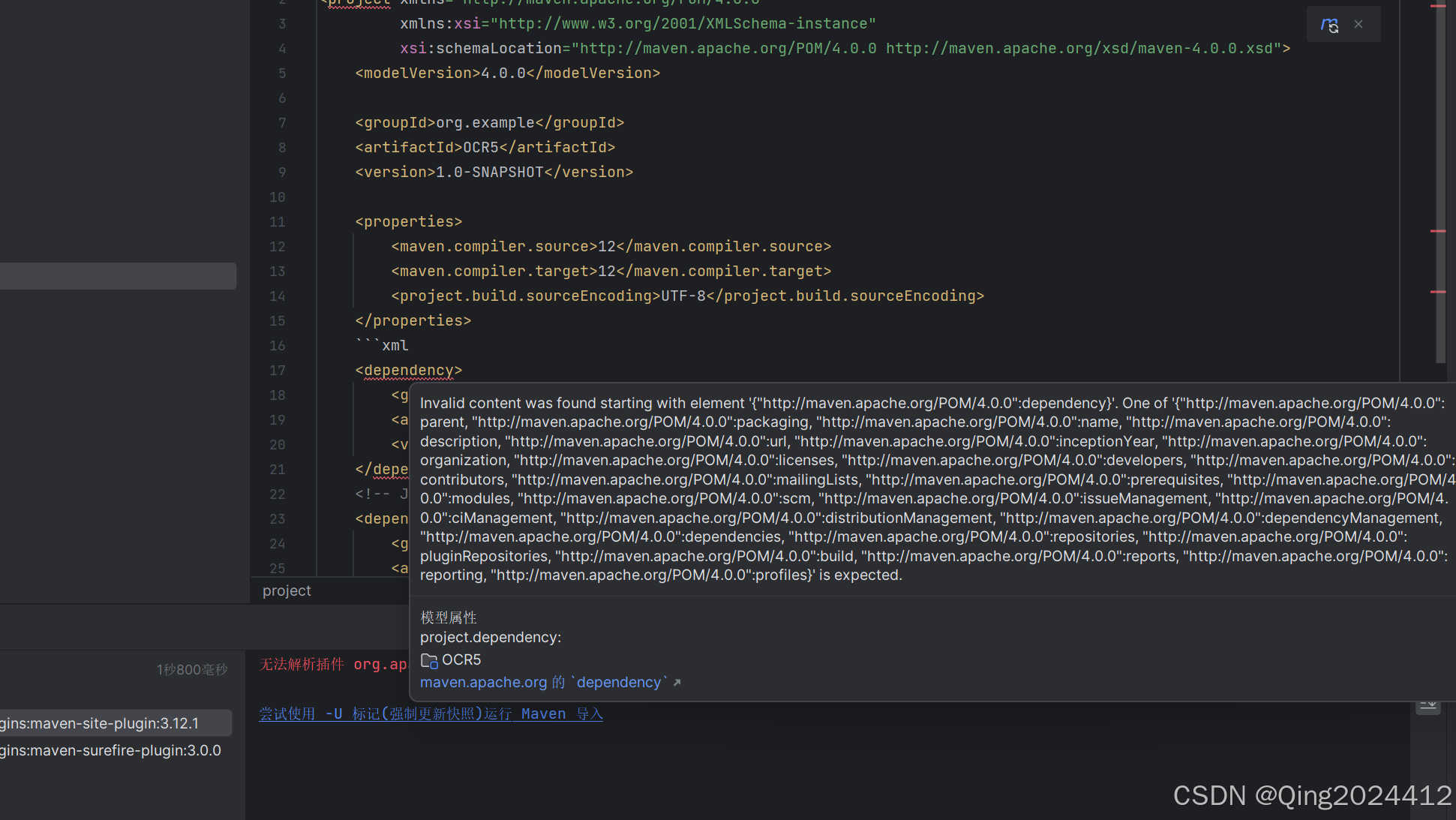Click the scroll-to-end icon in console
The width and height of the screenshot is (1456, 820).
(1427, 706)
